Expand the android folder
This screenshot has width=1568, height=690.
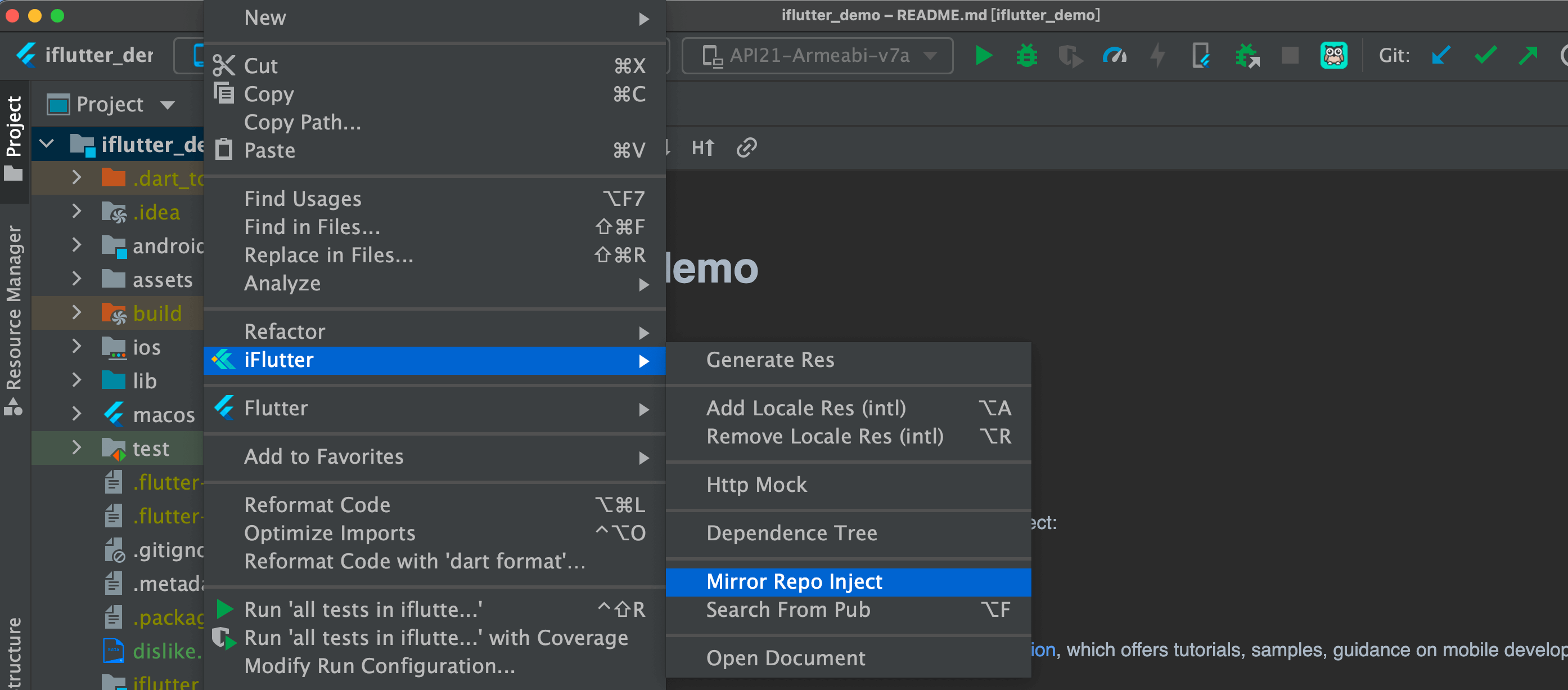(76, 245)
